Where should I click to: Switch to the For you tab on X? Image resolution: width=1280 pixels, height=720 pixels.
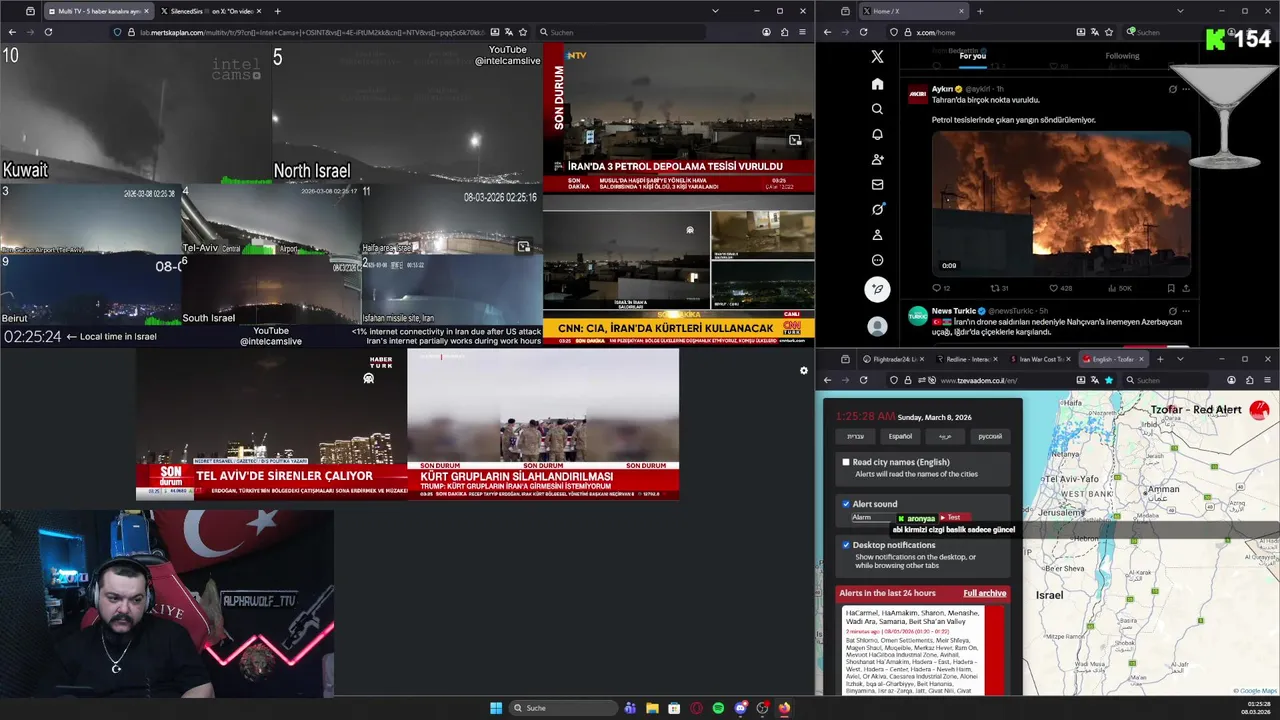click(972, 56)
